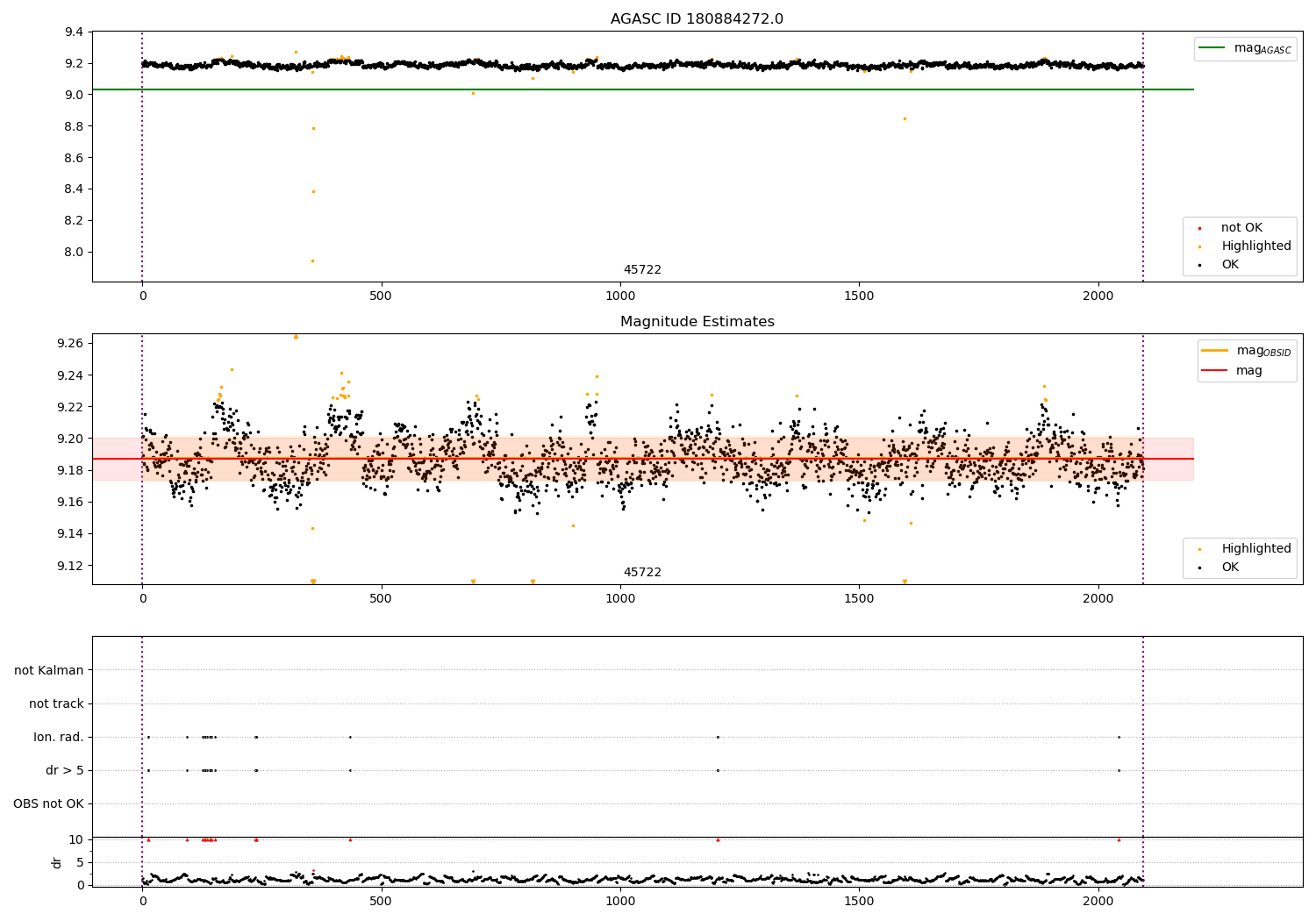Viewport: 1316px width, 921px height.
Task: Click the 8.0 y-axis tick label
Action: [75, 252]
